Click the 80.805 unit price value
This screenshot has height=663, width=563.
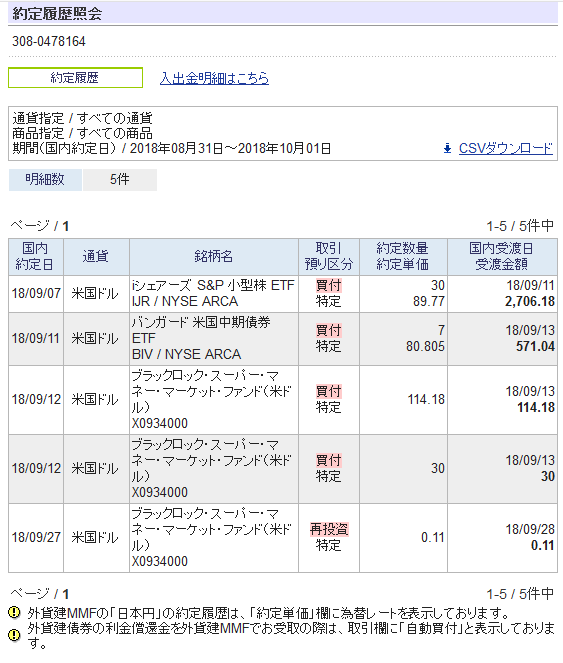425,347
